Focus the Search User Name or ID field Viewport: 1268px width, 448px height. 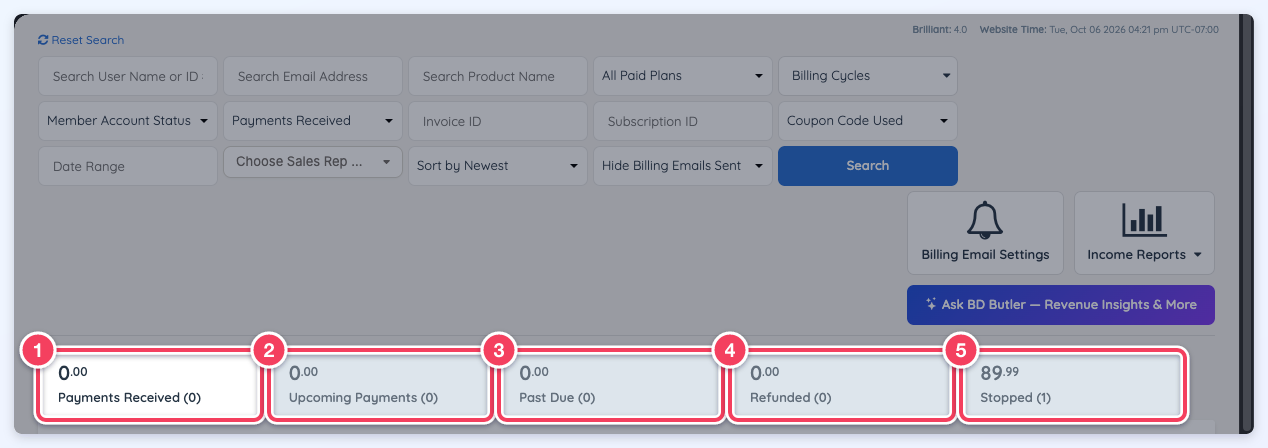[128, 76]
